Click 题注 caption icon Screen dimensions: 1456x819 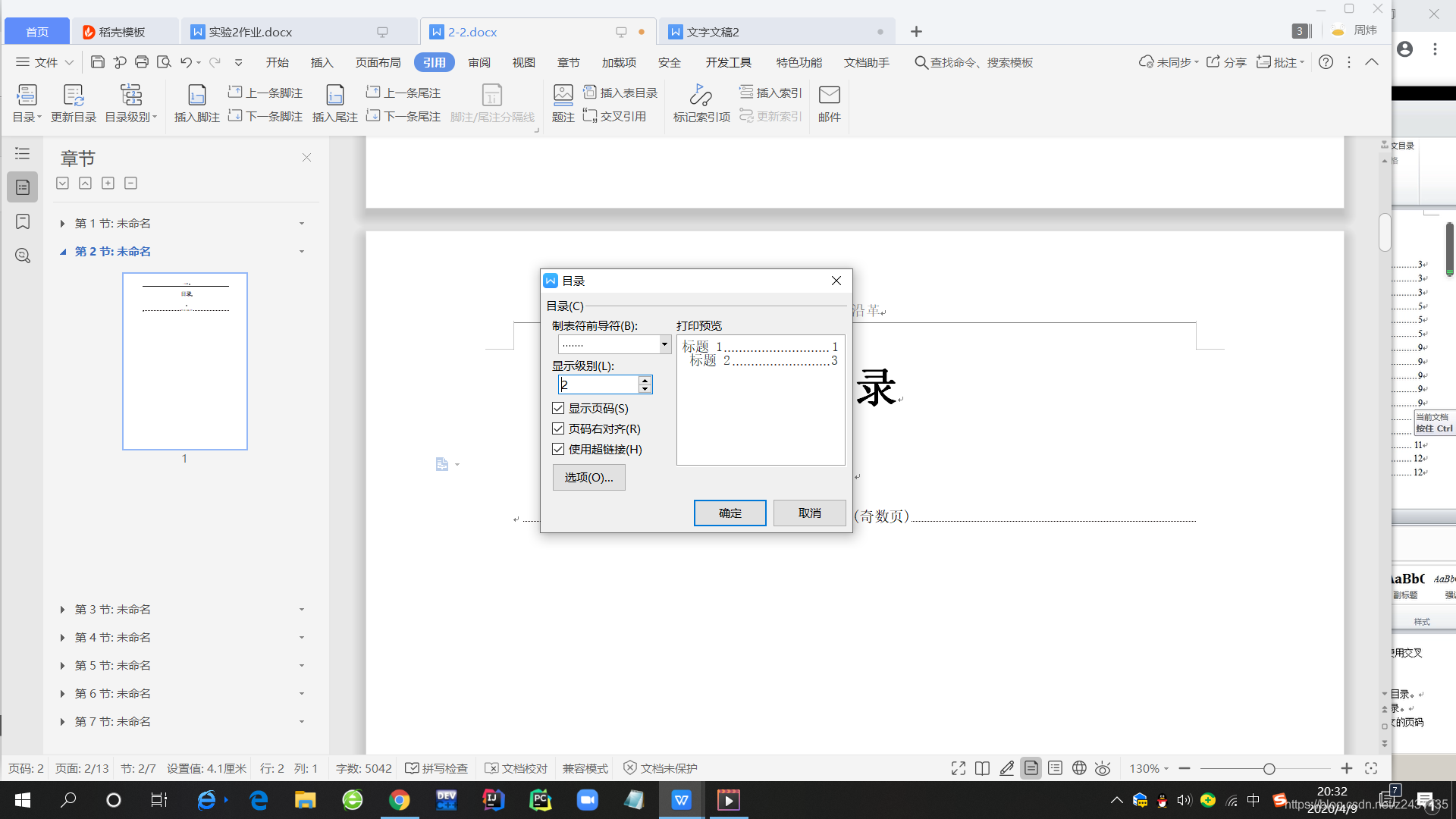tap(563, 104)
